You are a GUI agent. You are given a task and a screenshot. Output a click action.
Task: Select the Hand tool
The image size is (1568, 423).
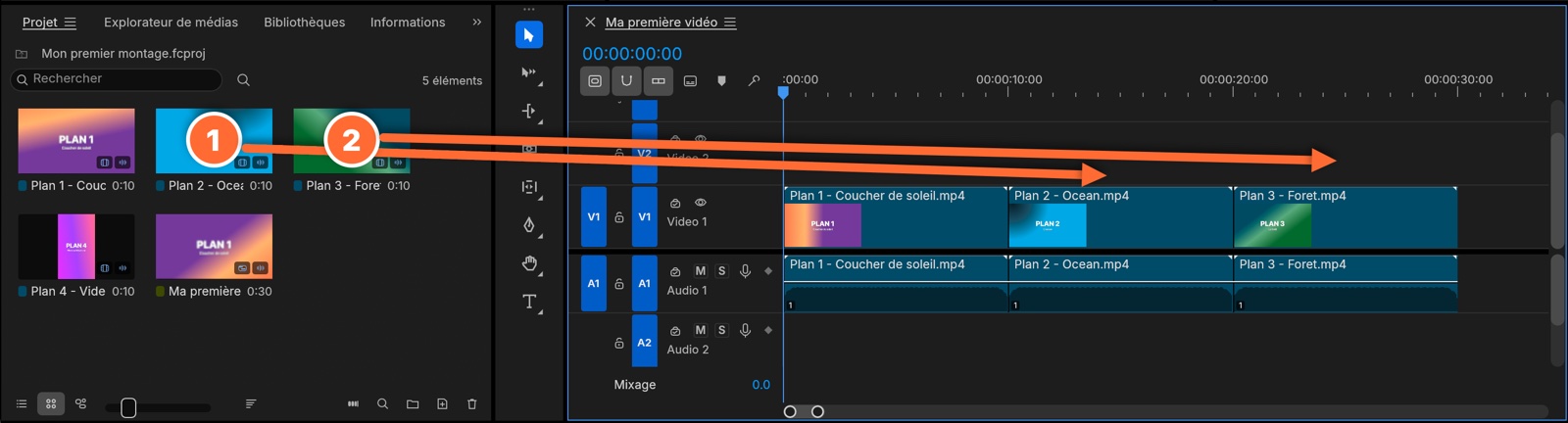(529, 263)
